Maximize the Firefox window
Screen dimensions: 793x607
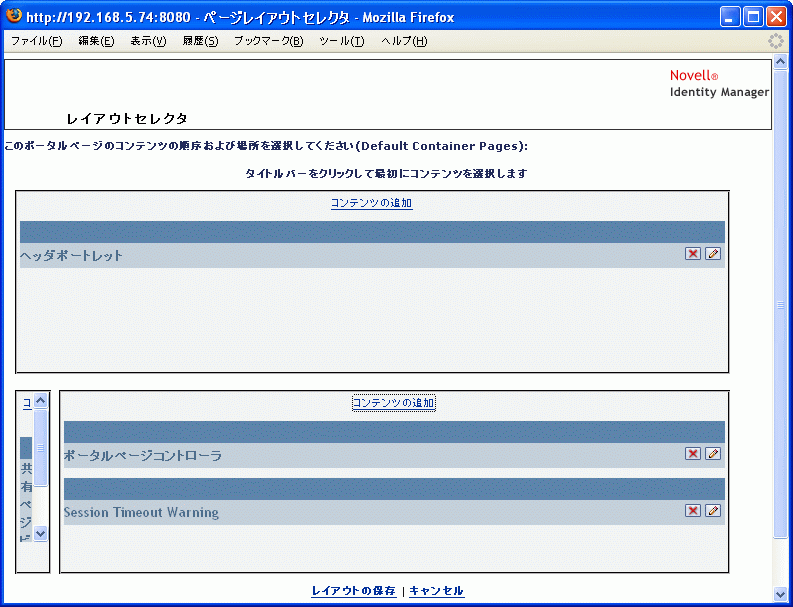pyautogui.click(x=753, y=17)
